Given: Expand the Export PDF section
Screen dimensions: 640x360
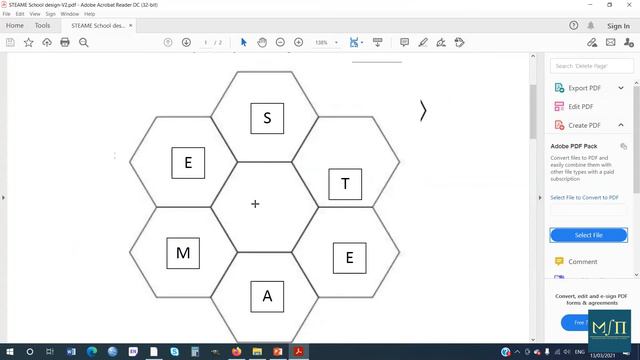Looking at the screenshot, I should [621, 88].
